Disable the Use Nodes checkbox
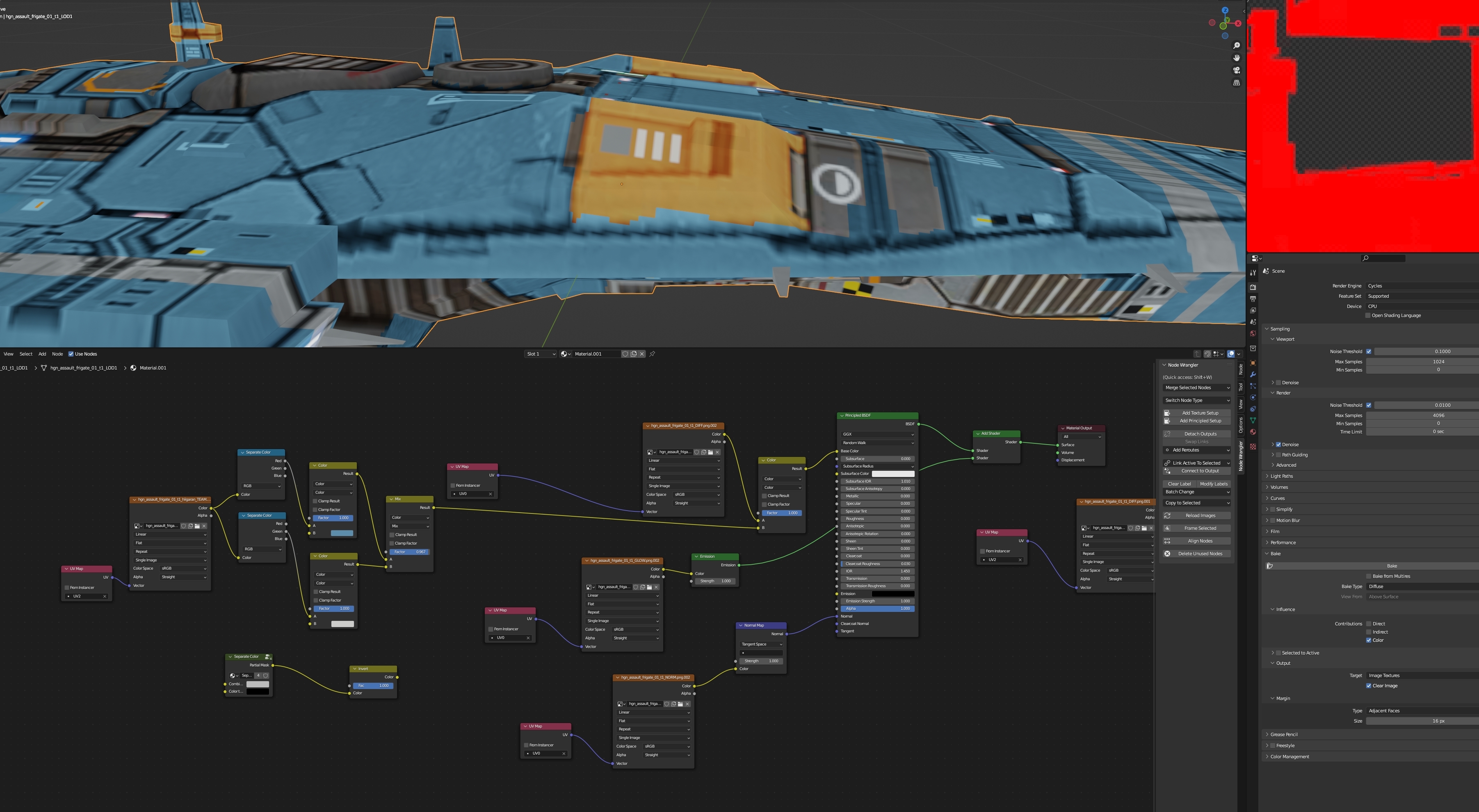 (x=71, y=354)
